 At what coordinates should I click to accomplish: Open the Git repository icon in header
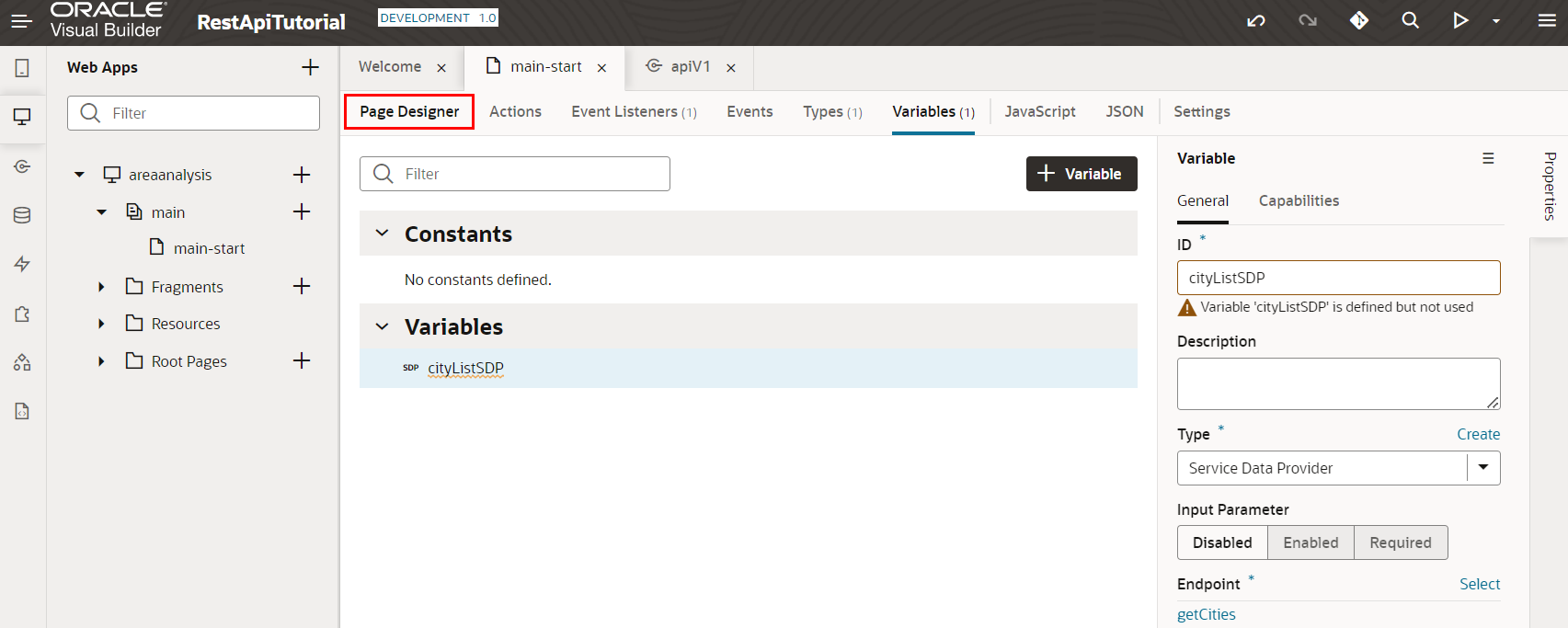(1358, 20)
